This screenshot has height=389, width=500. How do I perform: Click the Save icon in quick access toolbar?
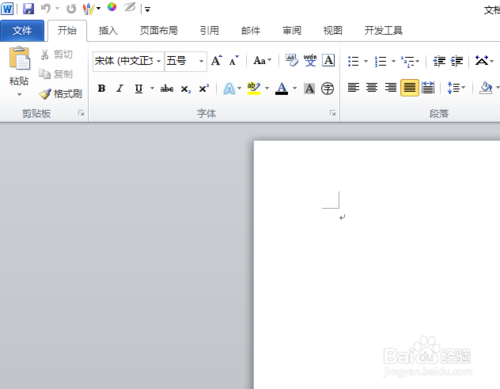pos(28,9)
